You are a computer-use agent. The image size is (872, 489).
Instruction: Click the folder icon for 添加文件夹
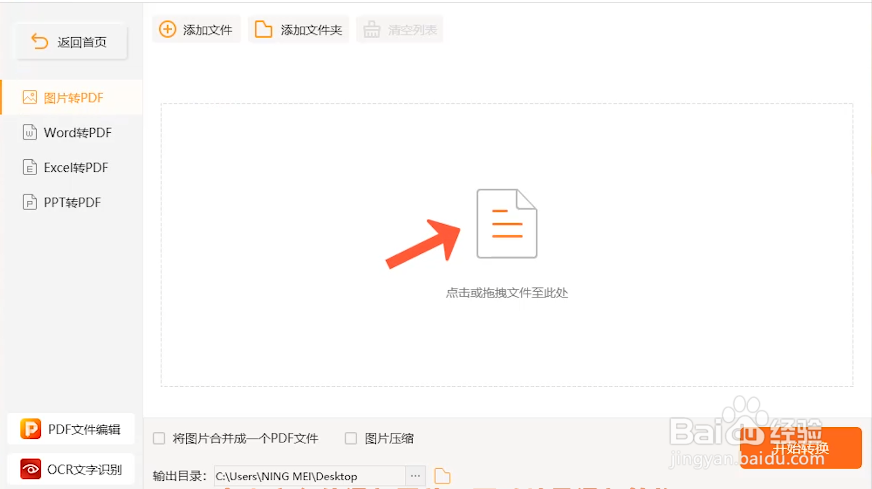click(x=263, y=29)
